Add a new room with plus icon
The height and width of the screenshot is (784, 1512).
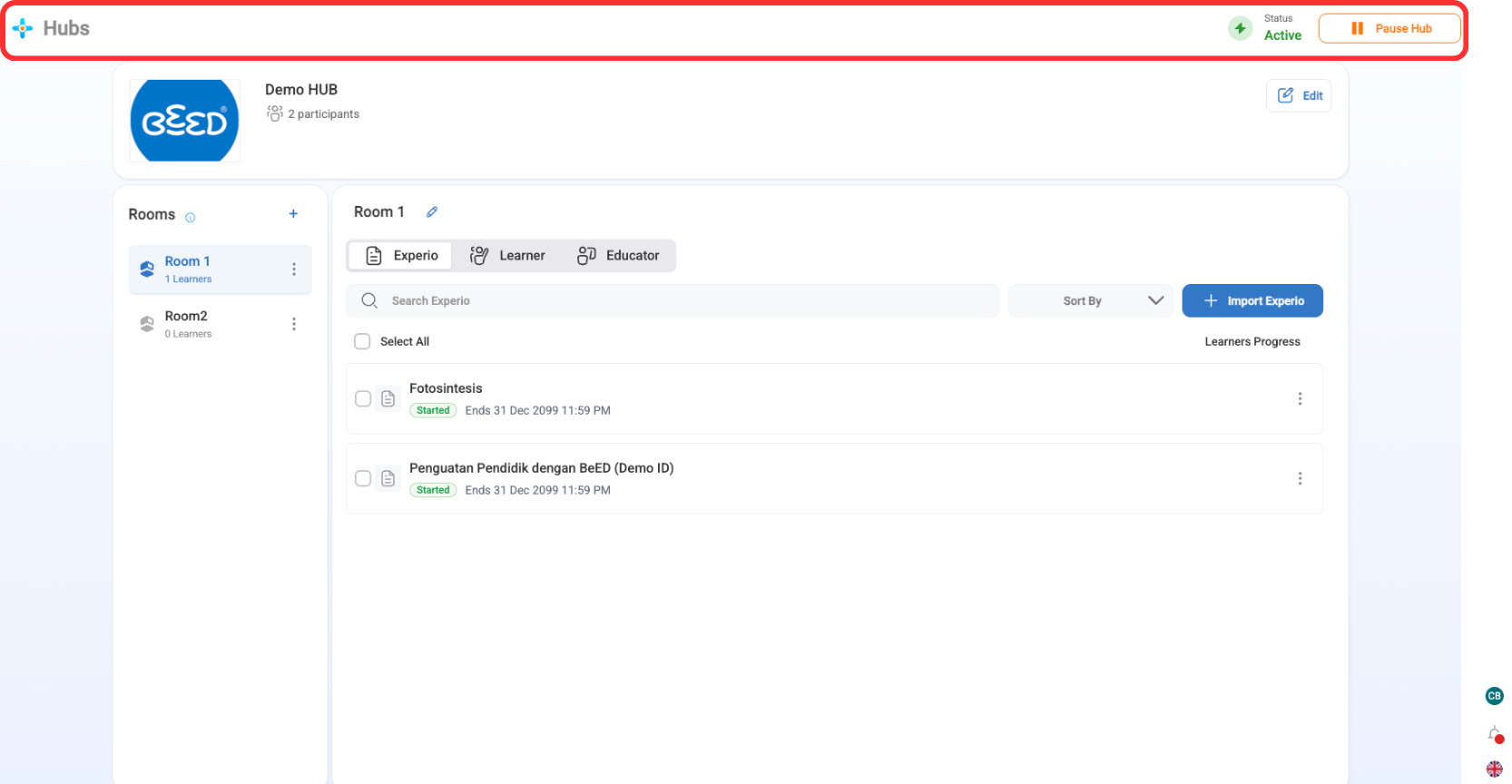[293, 214]
